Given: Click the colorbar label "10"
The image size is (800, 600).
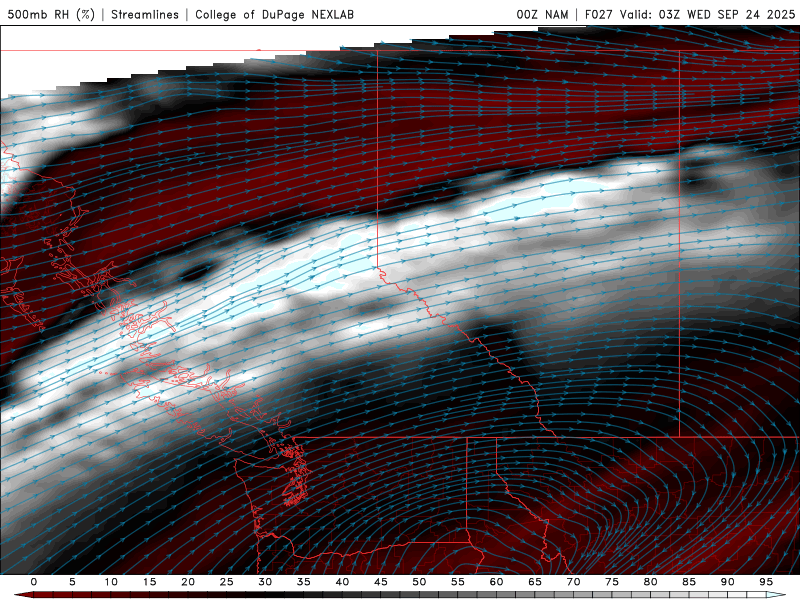Looking at the screenshot, I should [111, 582].
